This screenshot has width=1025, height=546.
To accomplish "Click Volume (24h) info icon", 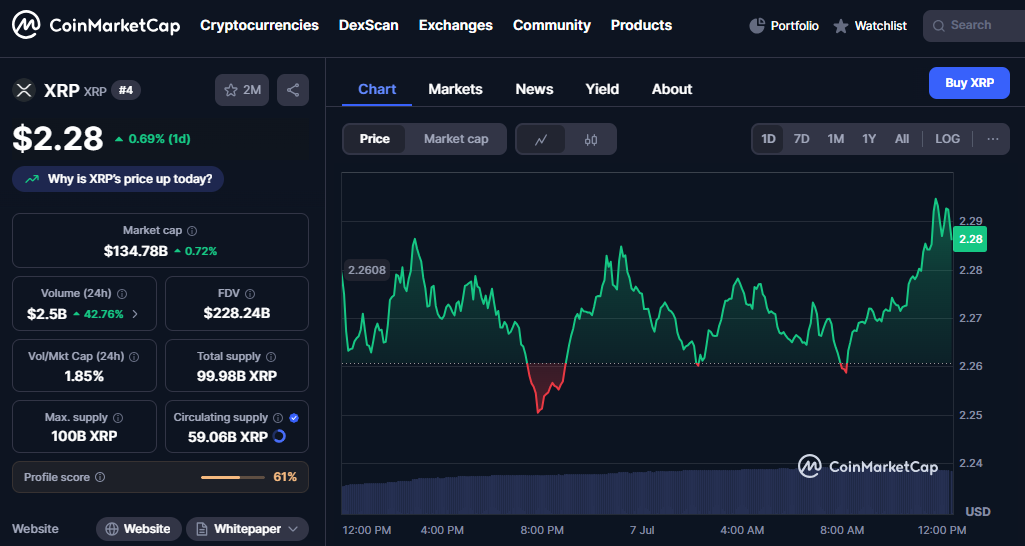I will click(x=122, y=294).
